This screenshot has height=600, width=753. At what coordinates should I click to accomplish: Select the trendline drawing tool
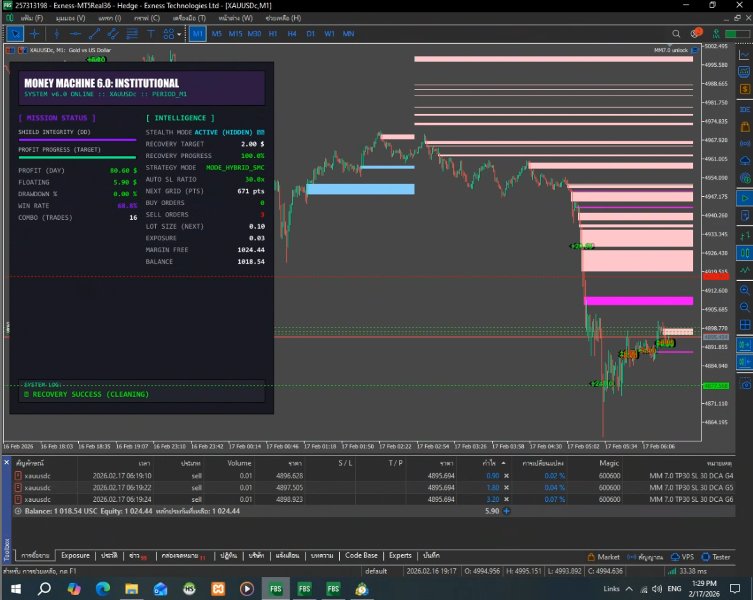(x=94, y=34)
